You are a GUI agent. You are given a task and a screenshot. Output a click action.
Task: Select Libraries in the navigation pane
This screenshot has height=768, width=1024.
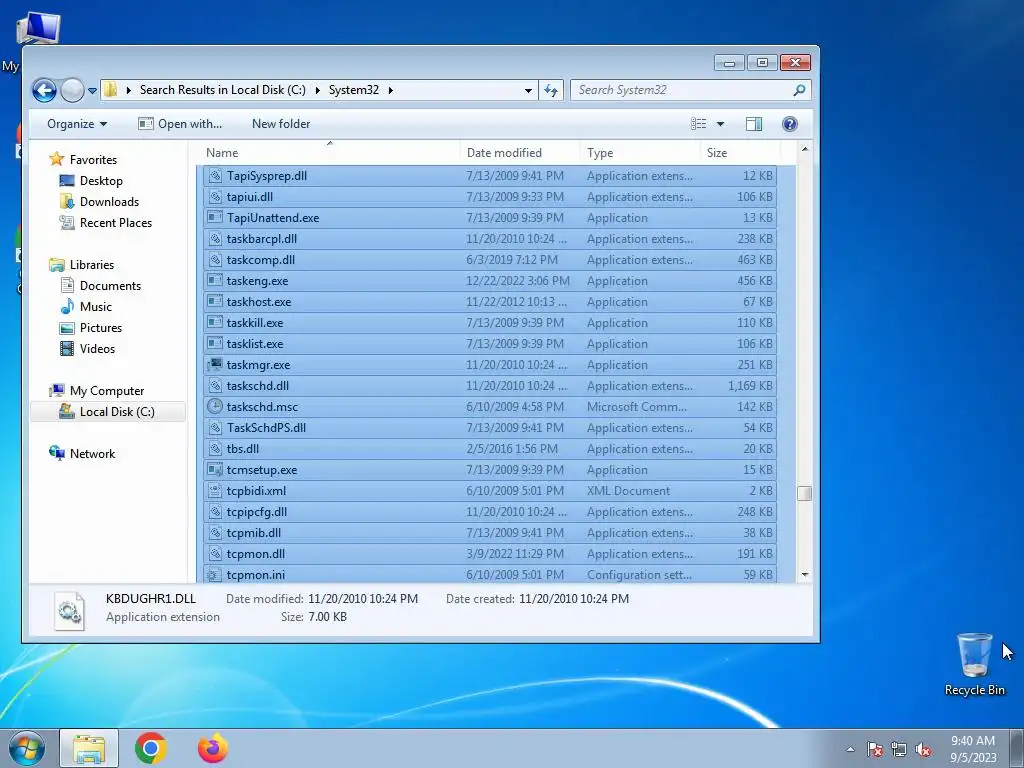91,264
